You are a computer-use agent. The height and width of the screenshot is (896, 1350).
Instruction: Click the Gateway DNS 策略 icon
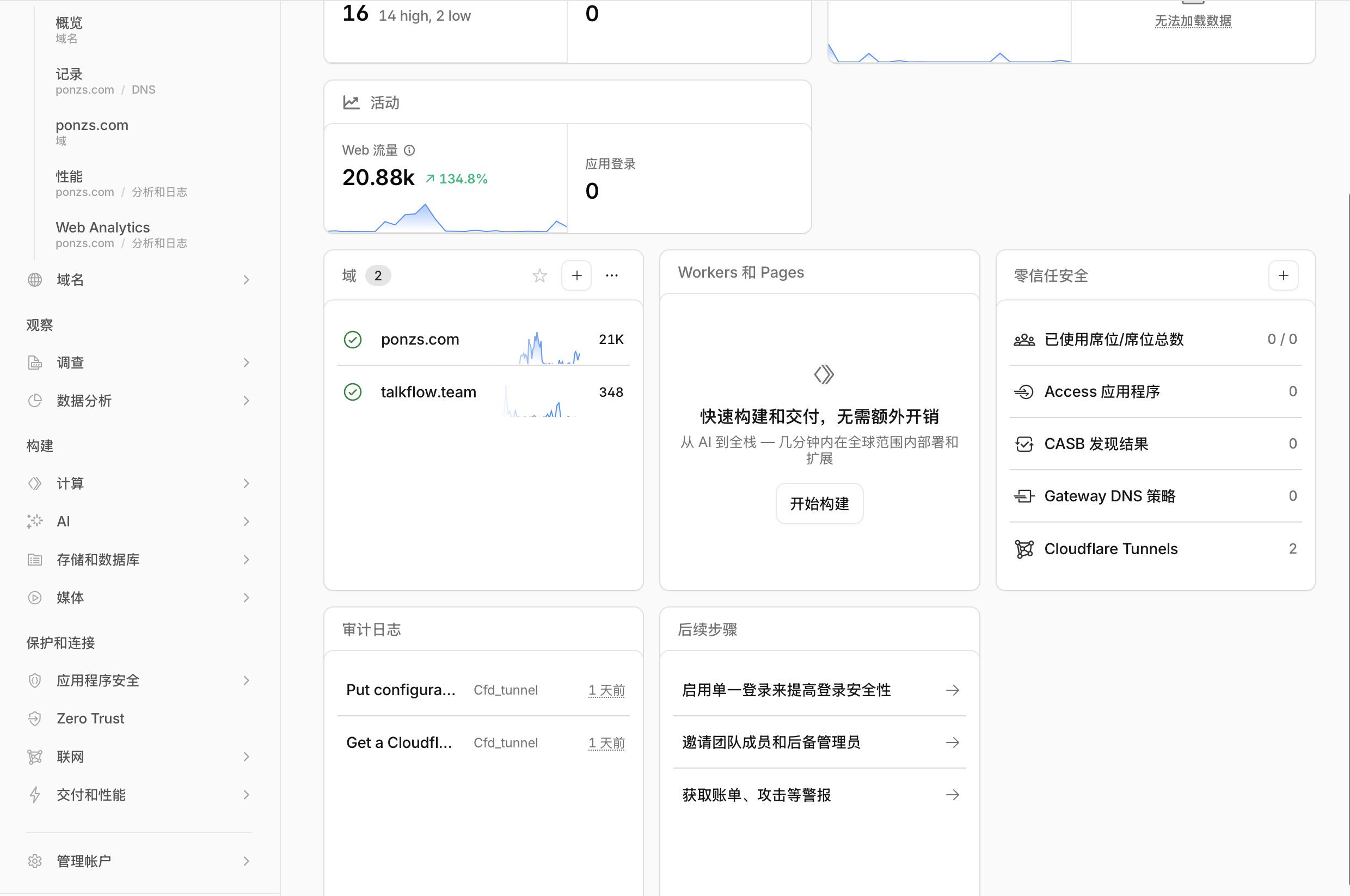(x=1024, y=496)
